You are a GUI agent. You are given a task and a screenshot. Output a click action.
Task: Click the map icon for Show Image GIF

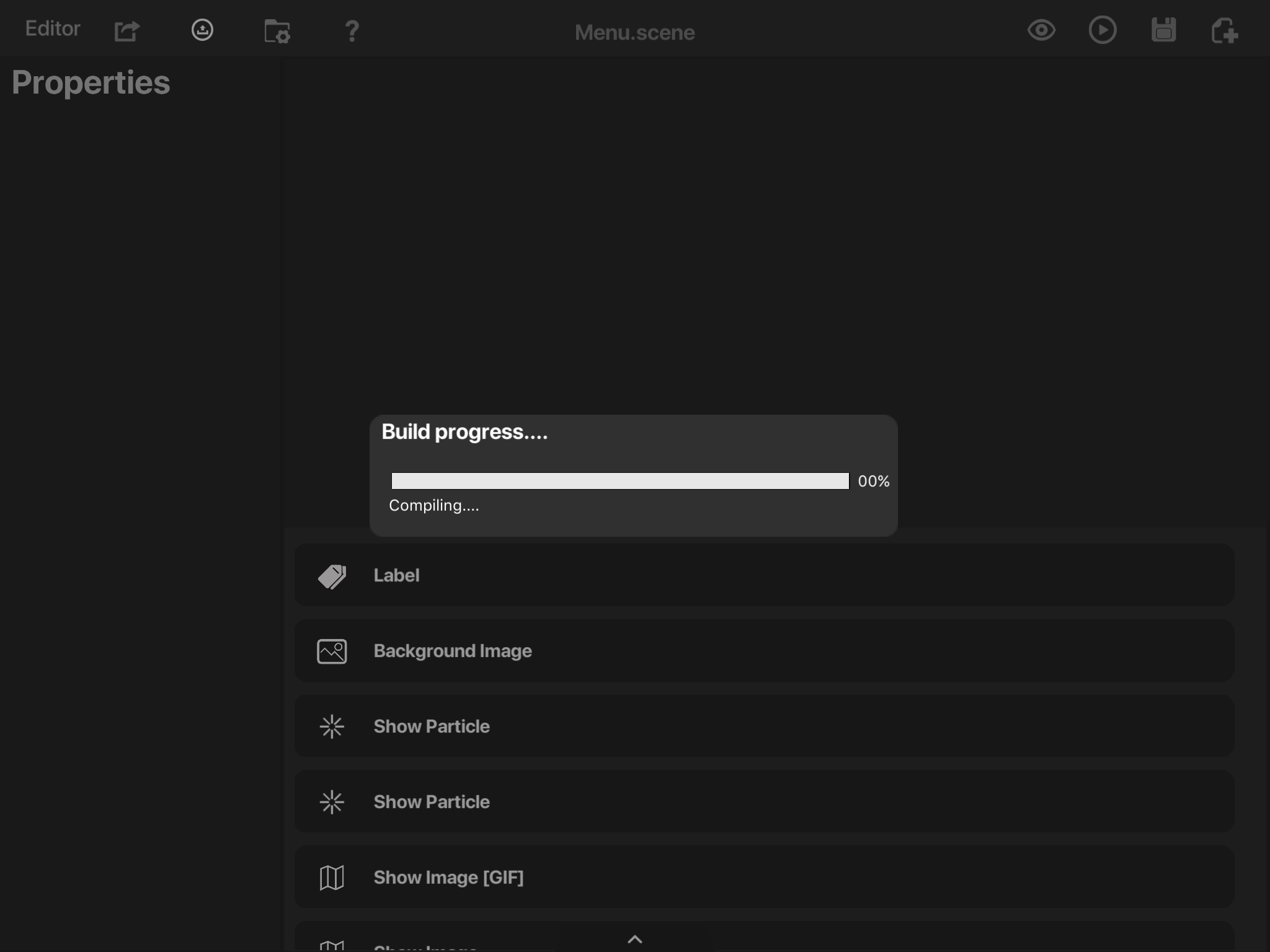click(332, 878)
